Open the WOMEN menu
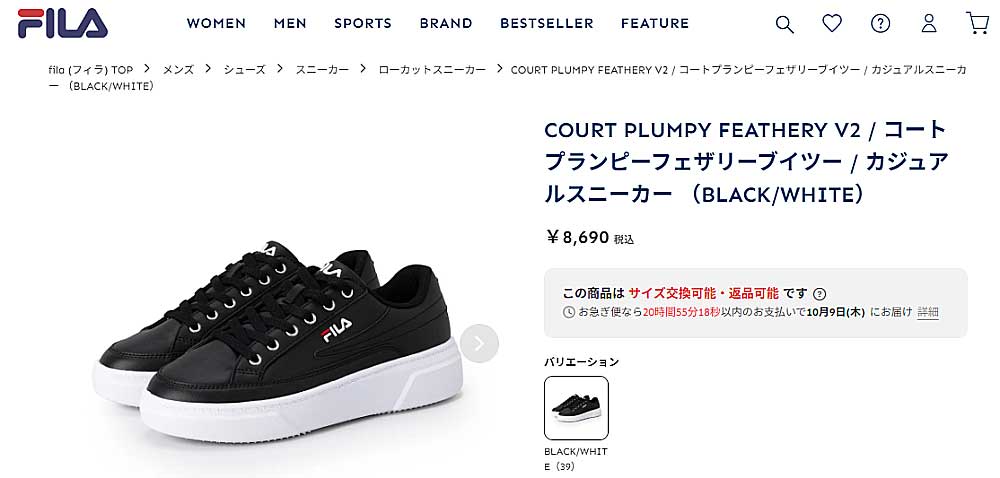Image resolution: width=1000 pixels, height=478 pixels. tap(216, 23)
